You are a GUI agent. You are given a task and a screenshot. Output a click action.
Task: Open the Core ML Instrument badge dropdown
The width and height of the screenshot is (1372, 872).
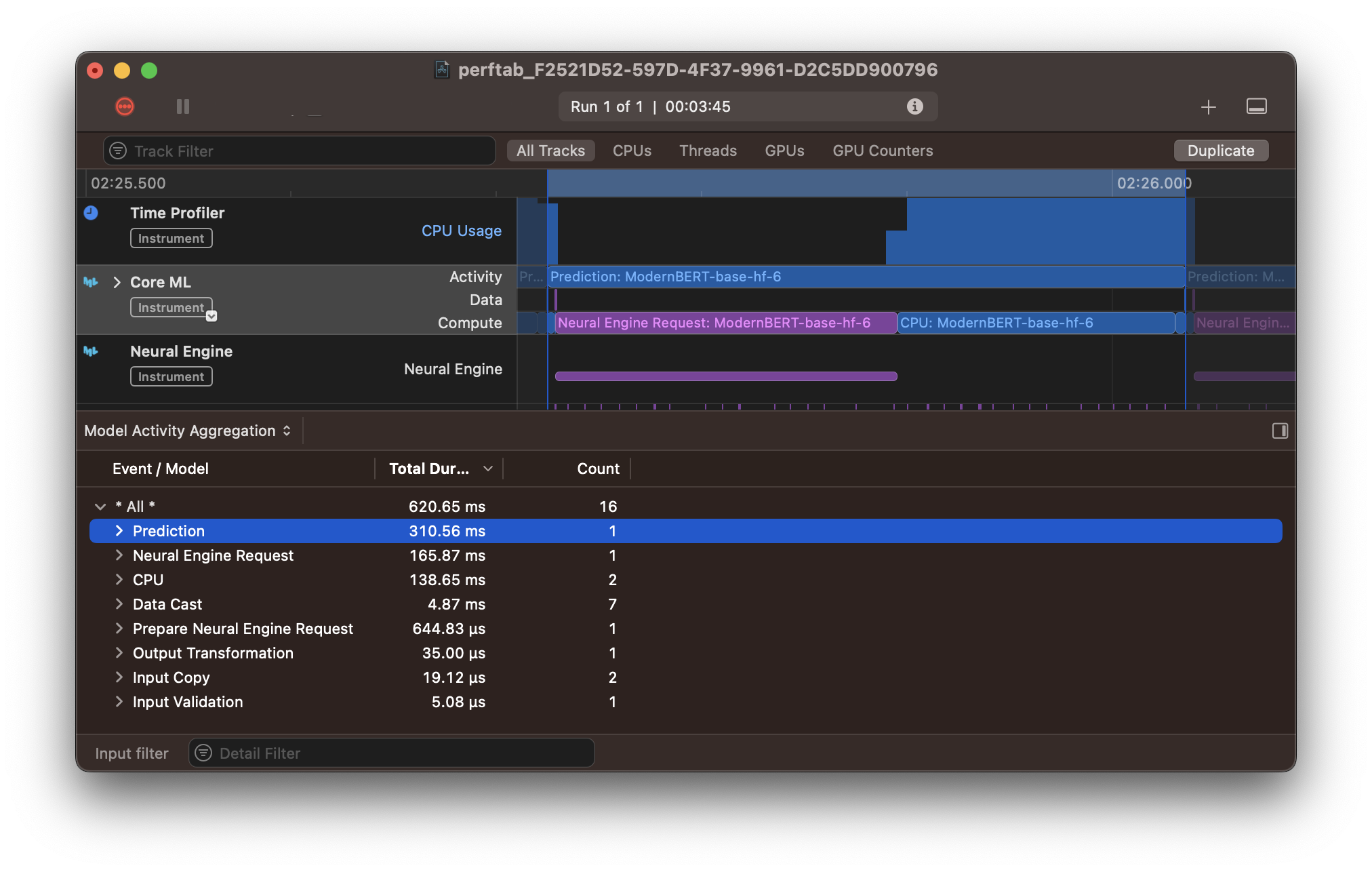tap(211, 316)
